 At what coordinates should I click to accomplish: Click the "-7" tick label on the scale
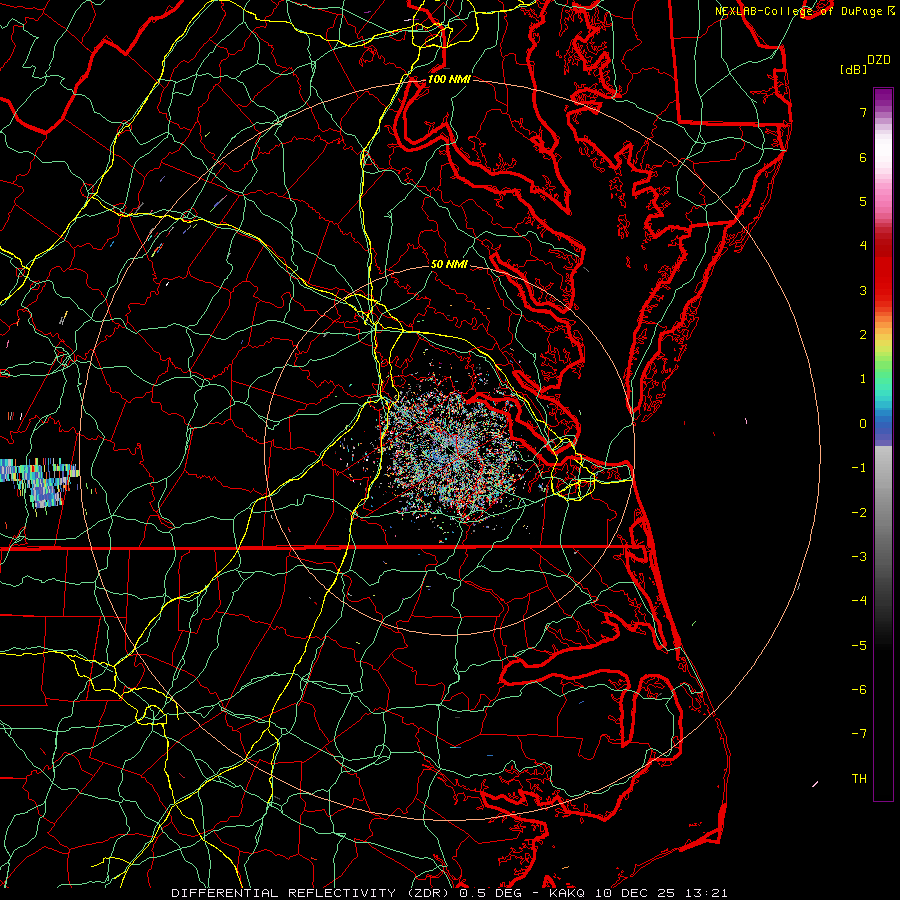[859, 734]
